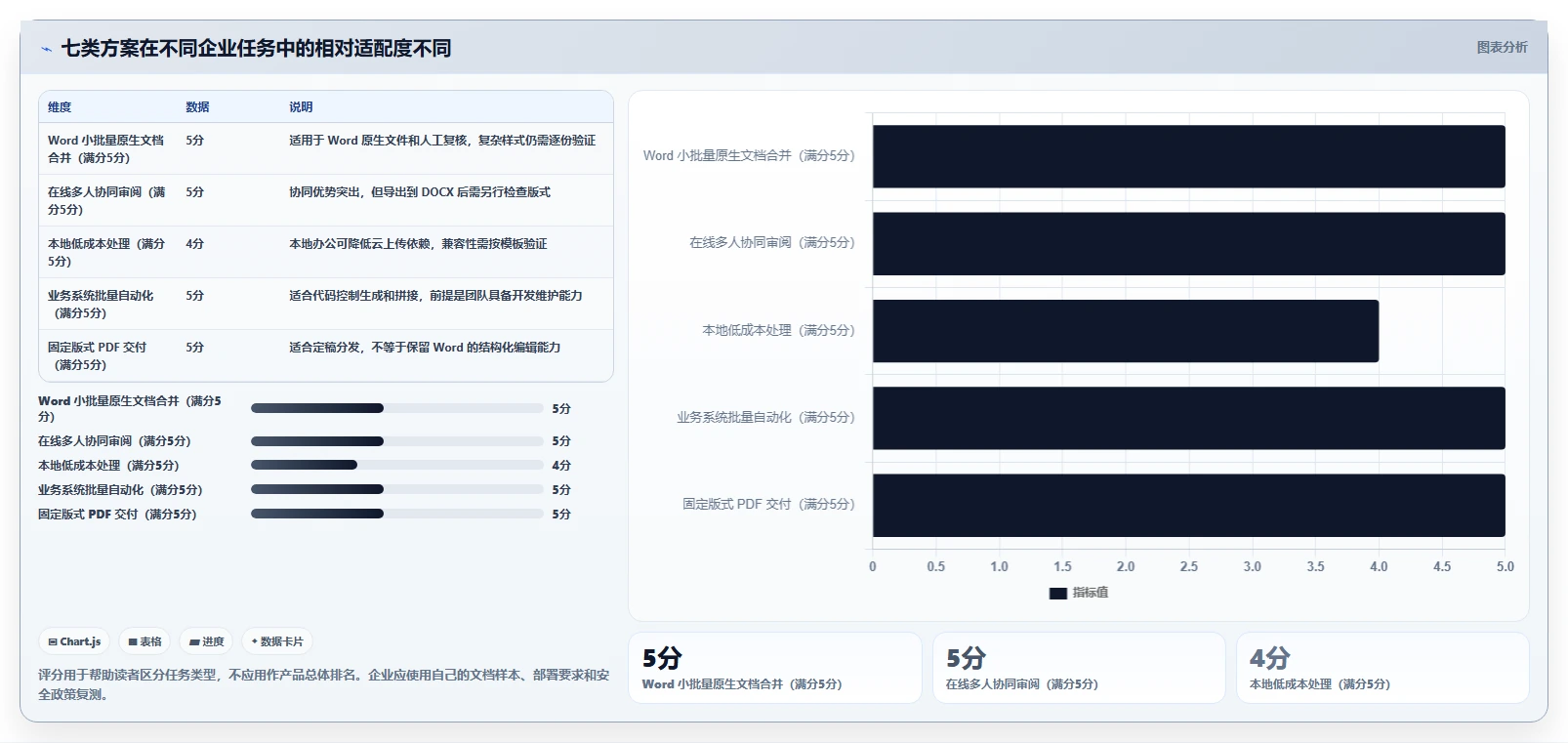Click the chart bar for 业务系统批量自动化
Screen dimensions: 1568x743
click(1188, 418)
